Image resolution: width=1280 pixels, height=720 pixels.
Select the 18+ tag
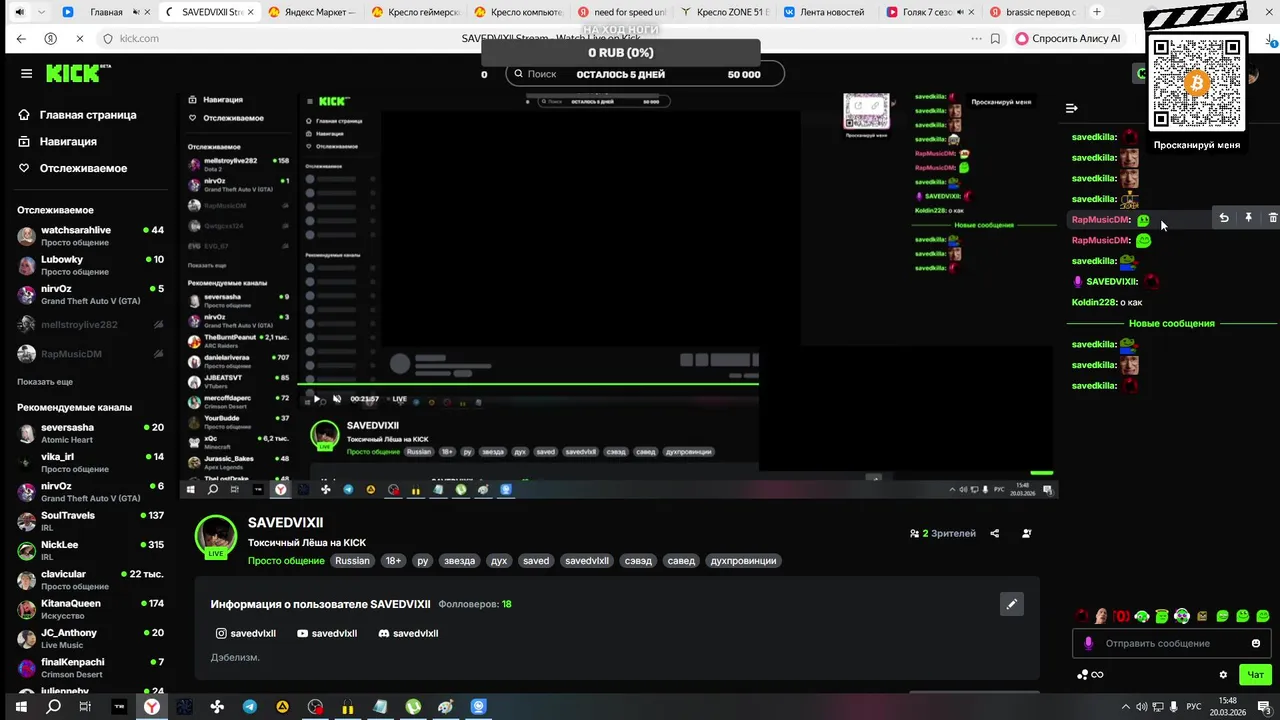tap(394, 561)
